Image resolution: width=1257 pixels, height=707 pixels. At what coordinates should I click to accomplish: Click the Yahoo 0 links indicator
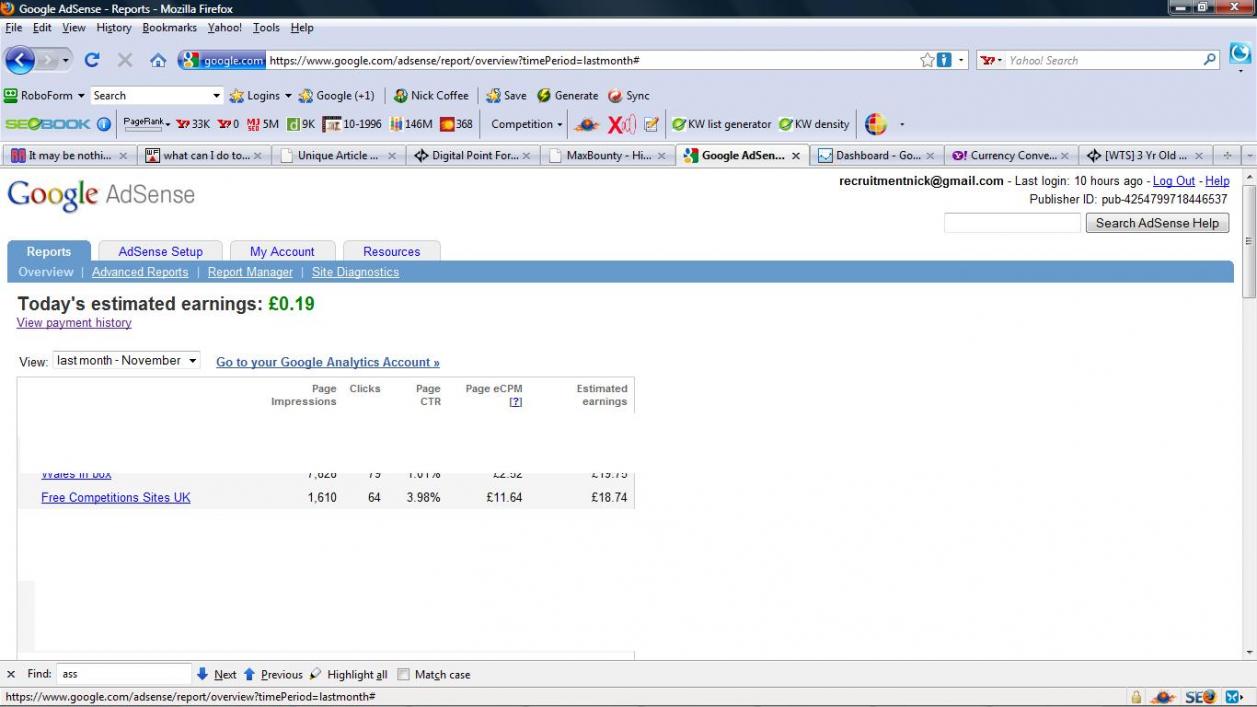coord(229,125)
